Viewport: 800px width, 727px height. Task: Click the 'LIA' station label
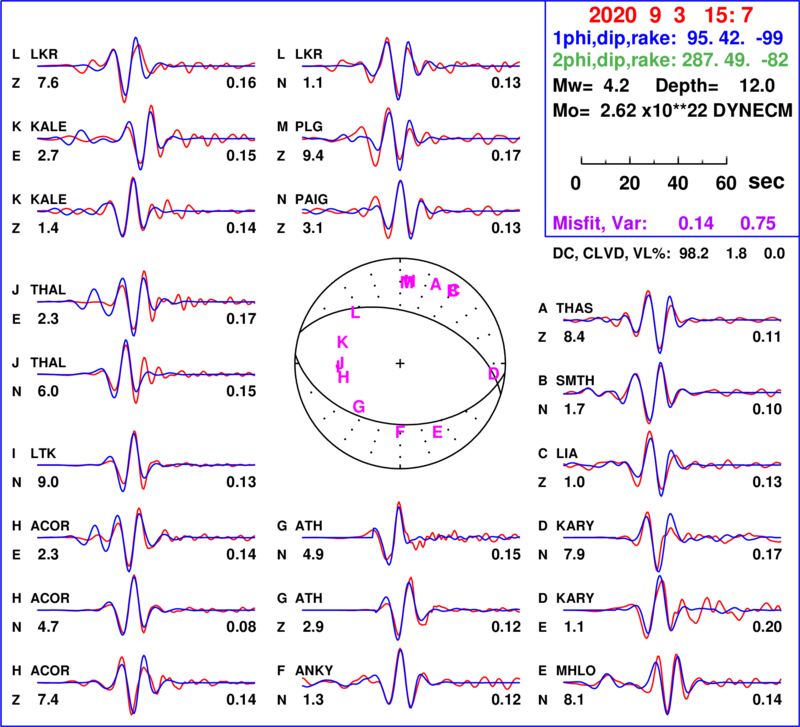[x=567, y=454]
